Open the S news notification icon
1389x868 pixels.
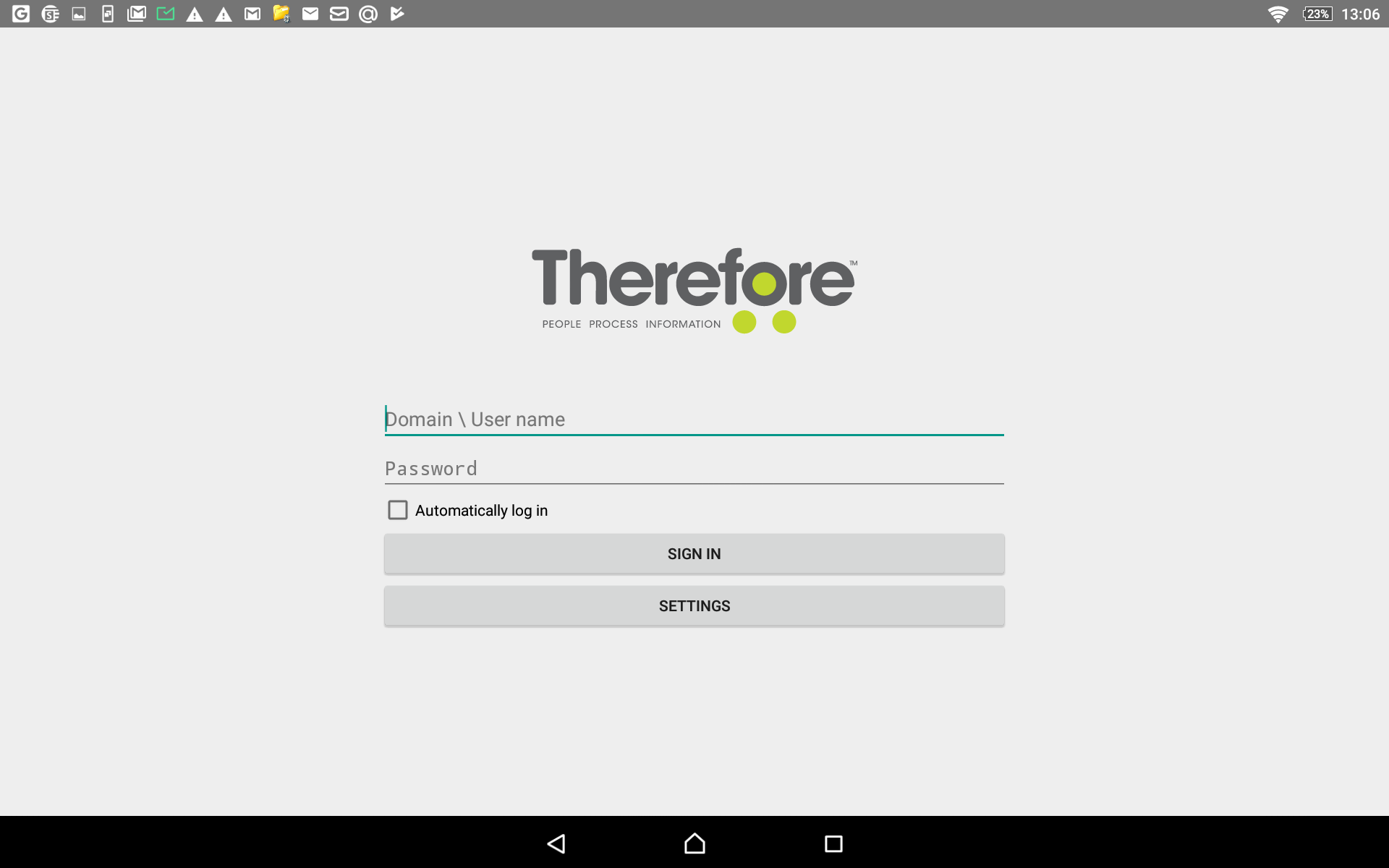50,14
